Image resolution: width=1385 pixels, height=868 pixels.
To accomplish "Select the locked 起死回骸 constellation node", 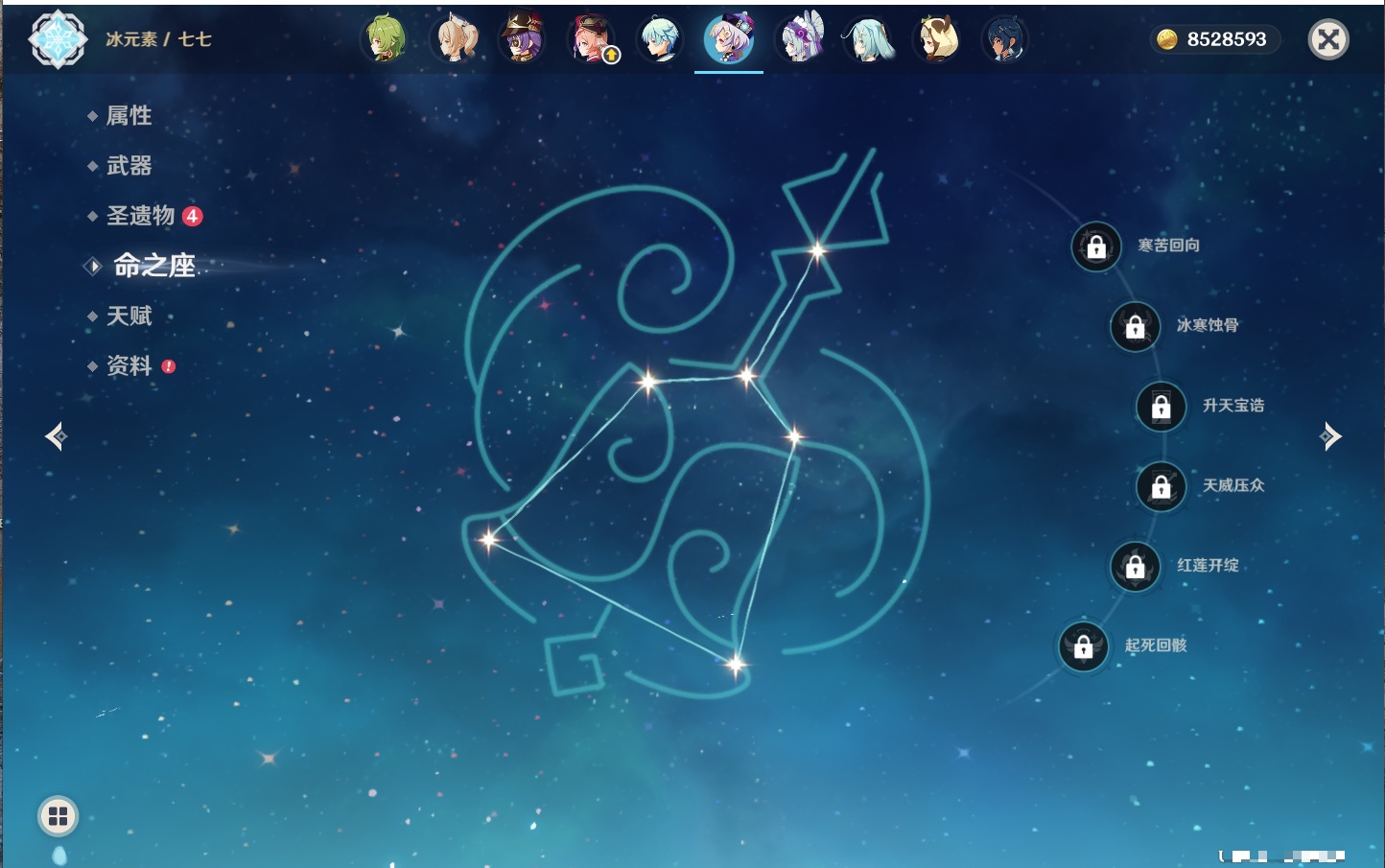I will tap(1084, 646).
